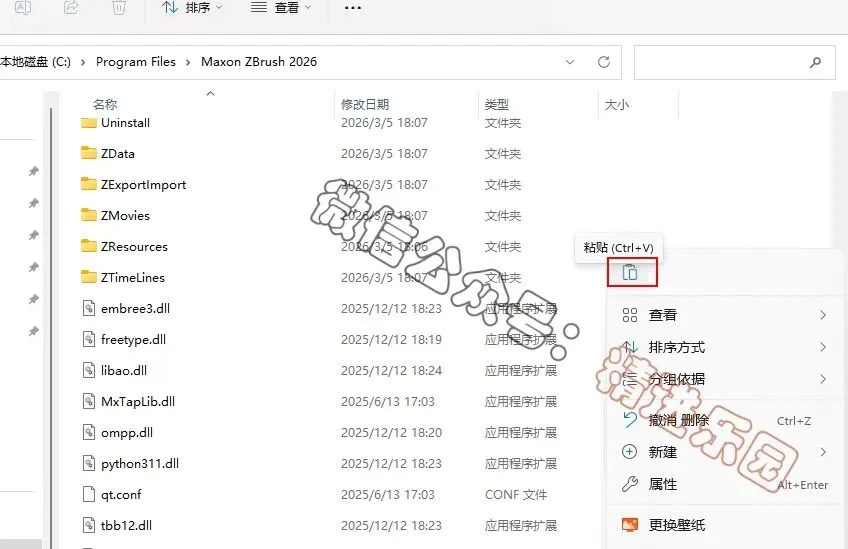Click the CONF 文件 type cell of qt.conf
Image resolution: width=848 pixels, height=549 pixels.
coord(516,494)
